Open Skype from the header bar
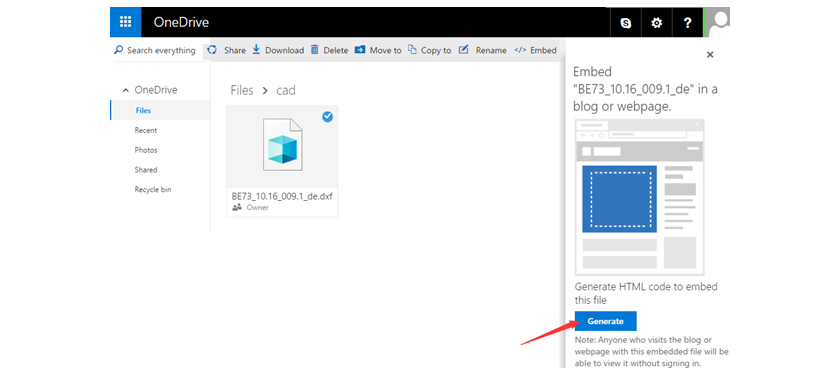This screenshot has width=840, height=374. (625, 23)
